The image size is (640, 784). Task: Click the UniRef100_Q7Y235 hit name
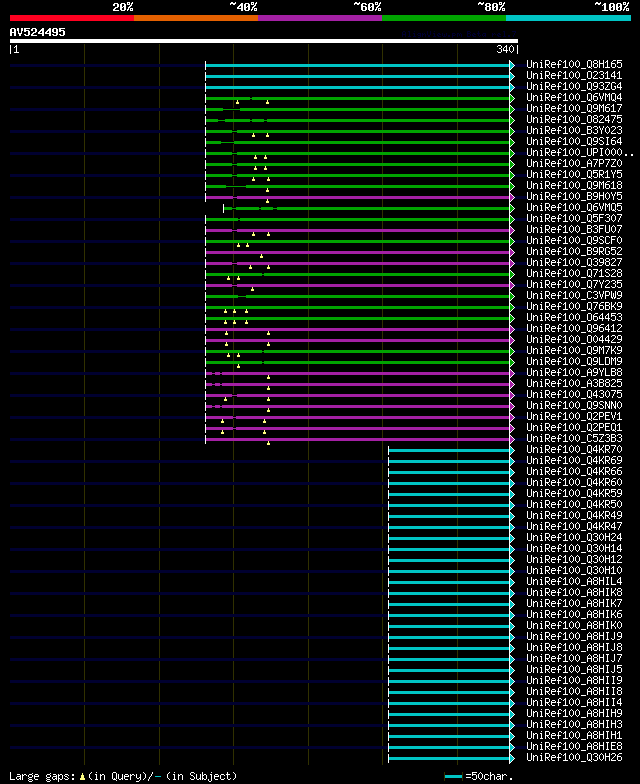574,284
